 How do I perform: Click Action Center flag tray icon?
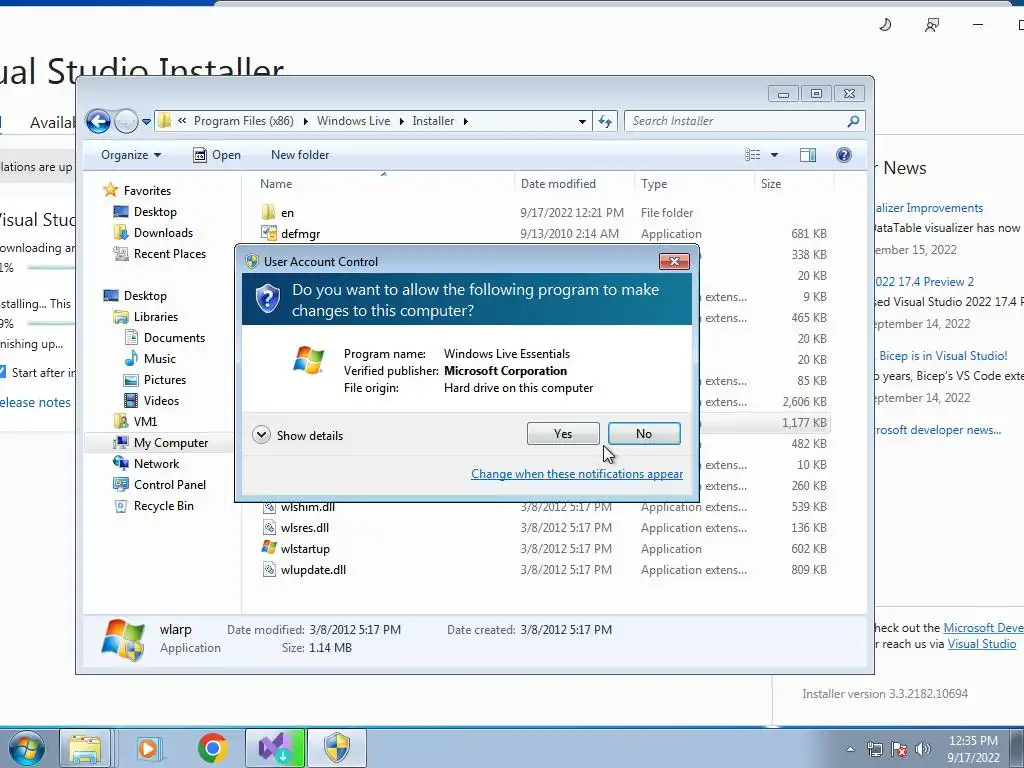tap(899, 749)
